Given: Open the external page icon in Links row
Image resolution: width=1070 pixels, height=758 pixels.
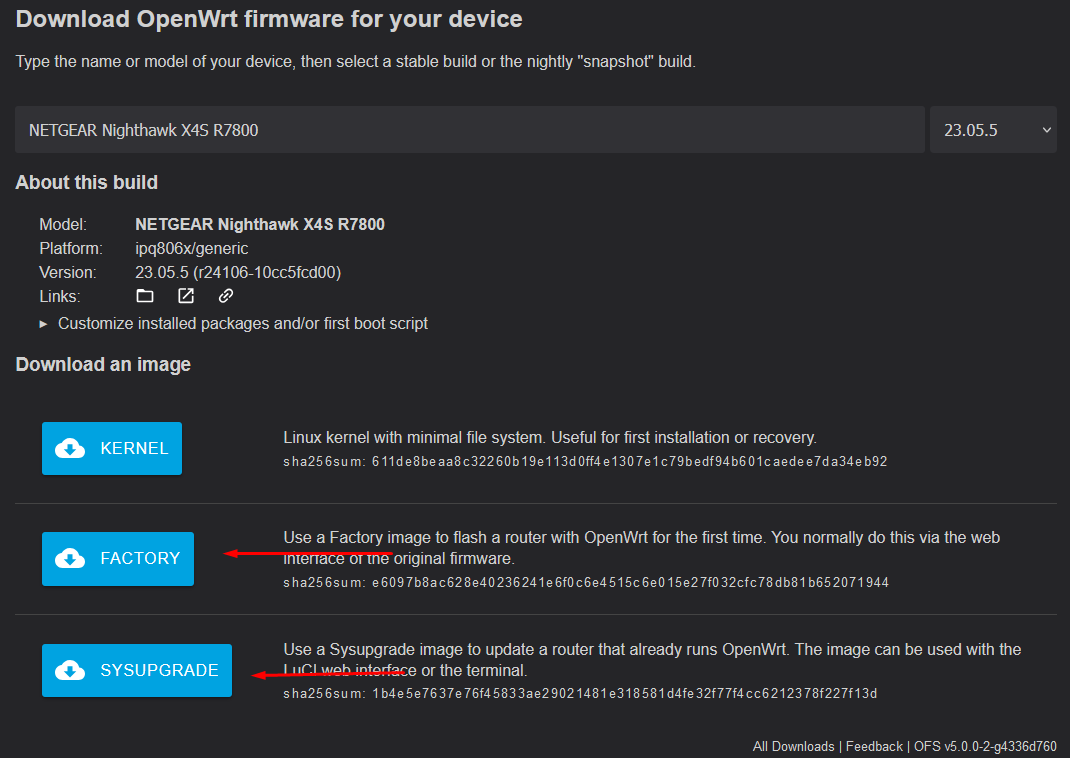Looking at the screenshot, I should tap(186, 296).
